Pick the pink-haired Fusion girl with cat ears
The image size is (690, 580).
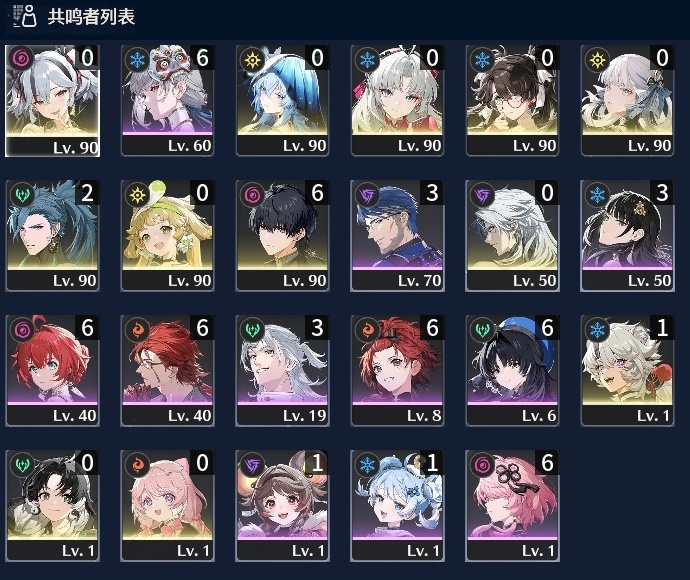coord(167,506)
